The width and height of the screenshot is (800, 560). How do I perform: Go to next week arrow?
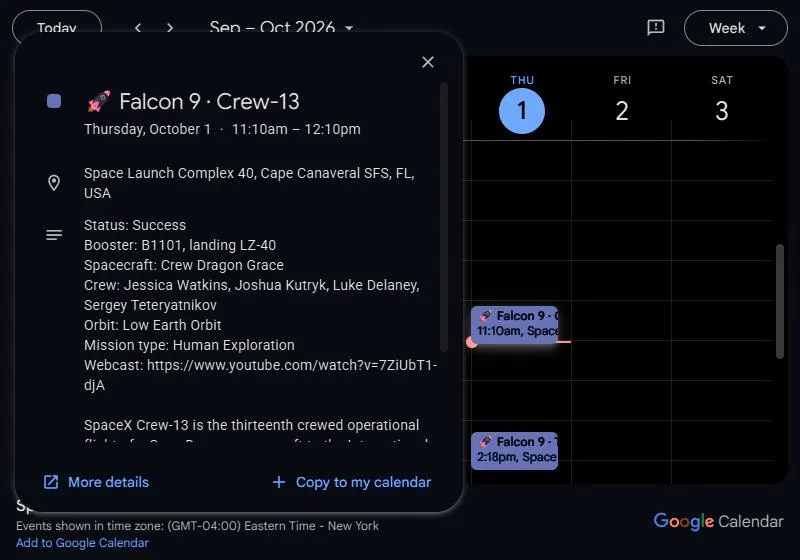[x=170, y=28]
